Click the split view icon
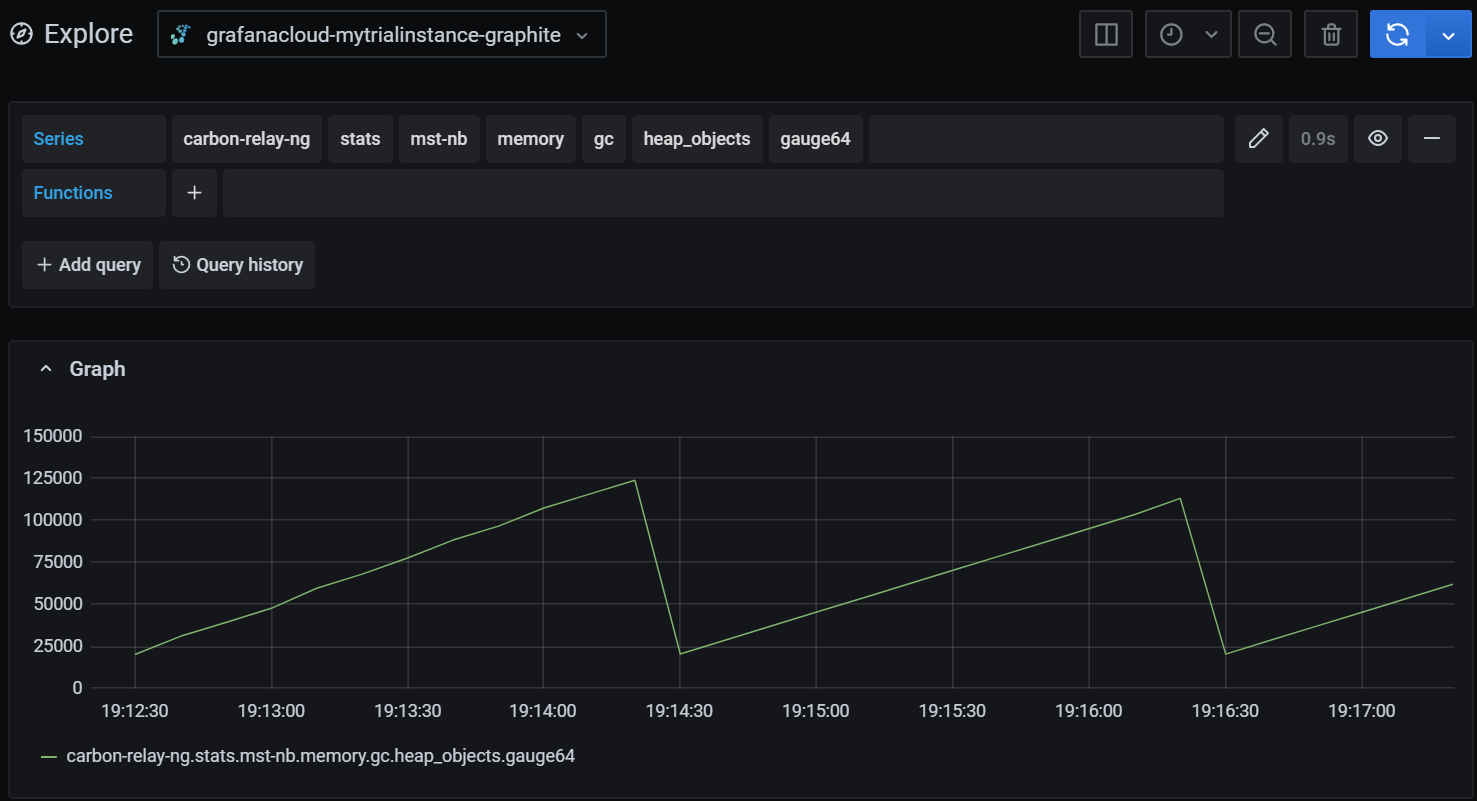The height and width of the screenshot is (801, 1477). (x=1105, y=33)
